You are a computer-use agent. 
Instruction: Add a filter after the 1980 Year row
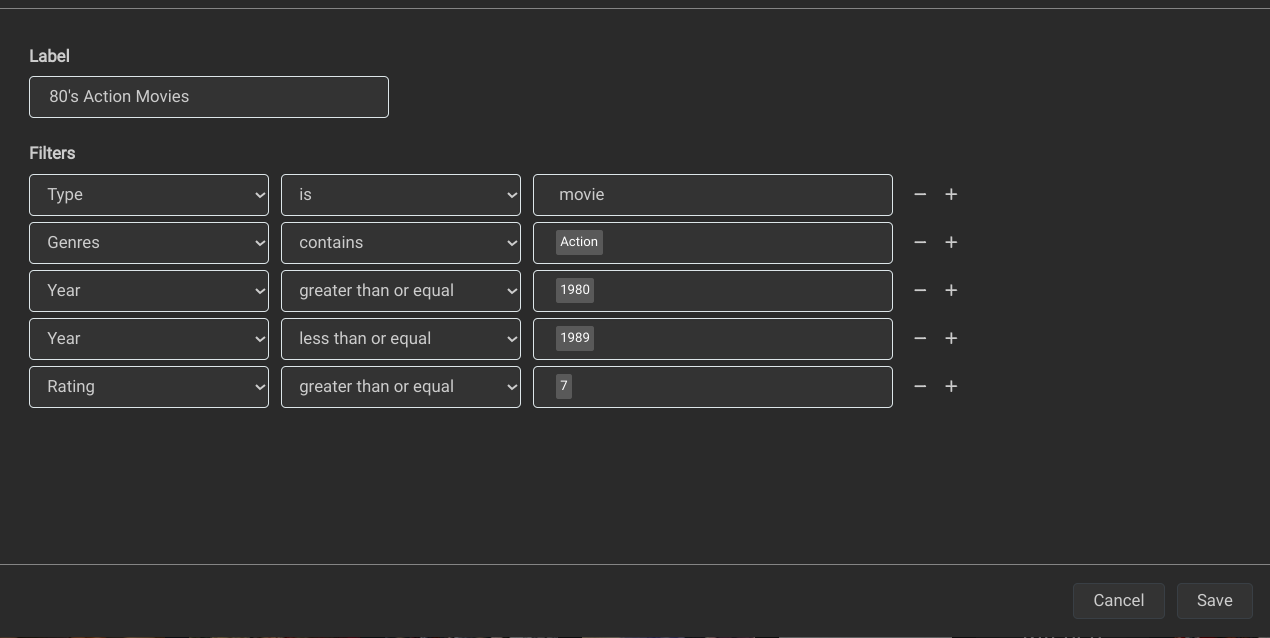point(951,290)
